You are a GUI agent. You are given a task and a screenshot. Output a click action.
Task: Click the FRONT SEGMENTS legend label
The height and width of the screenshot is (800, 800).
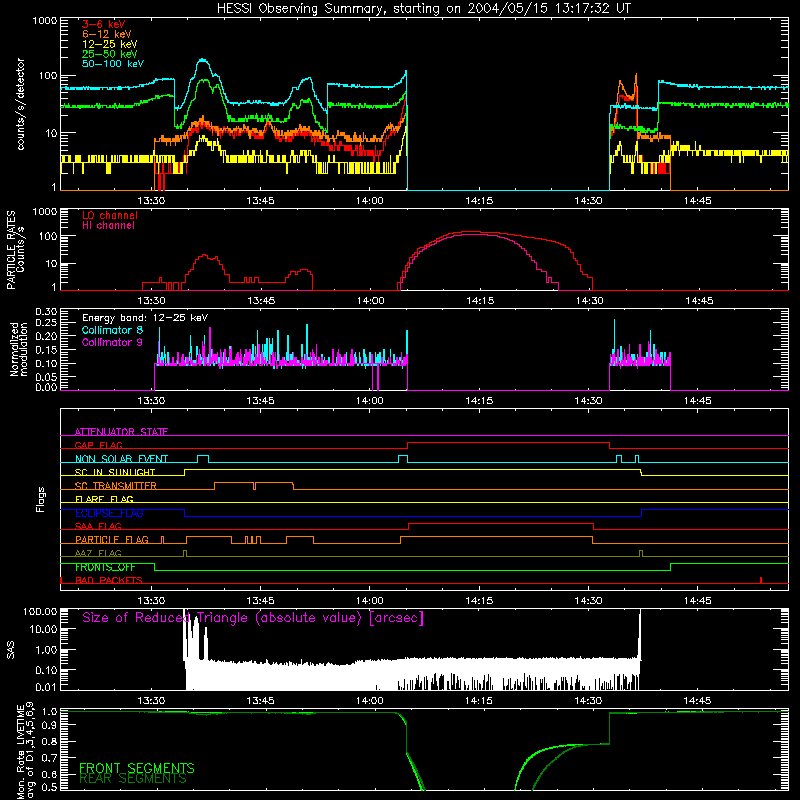137,768
